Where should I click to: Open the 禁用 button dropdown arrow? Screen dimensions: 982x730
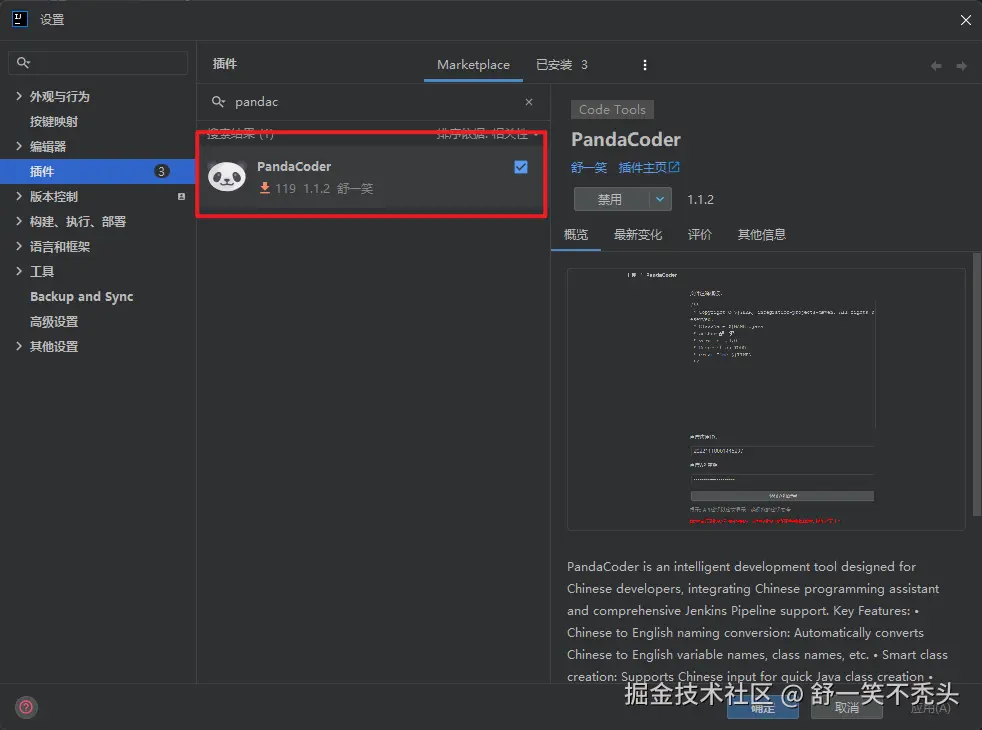[x=659, y=199]
